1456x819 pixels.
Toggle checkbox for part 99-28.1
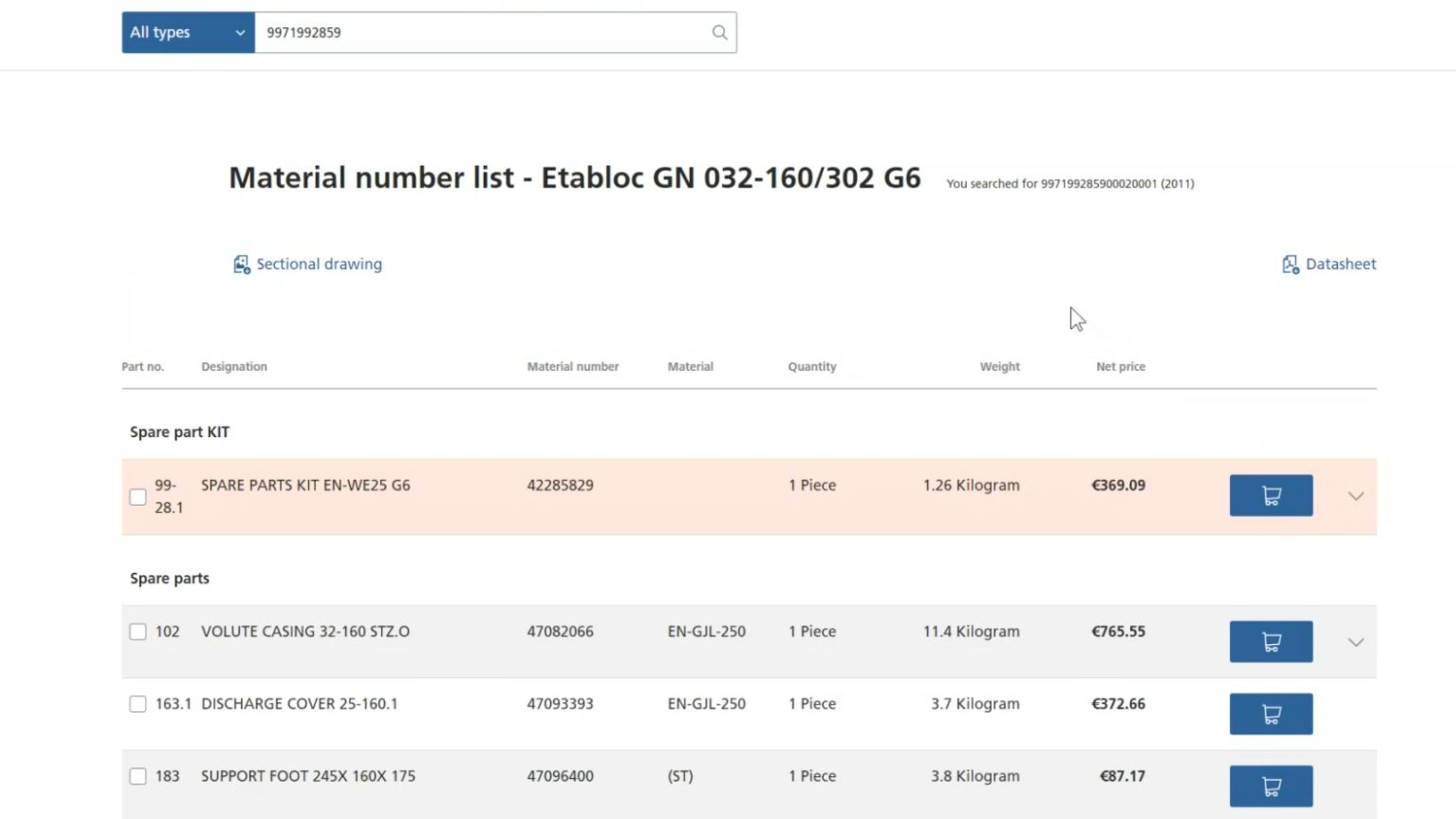click(x=137, y=496)
